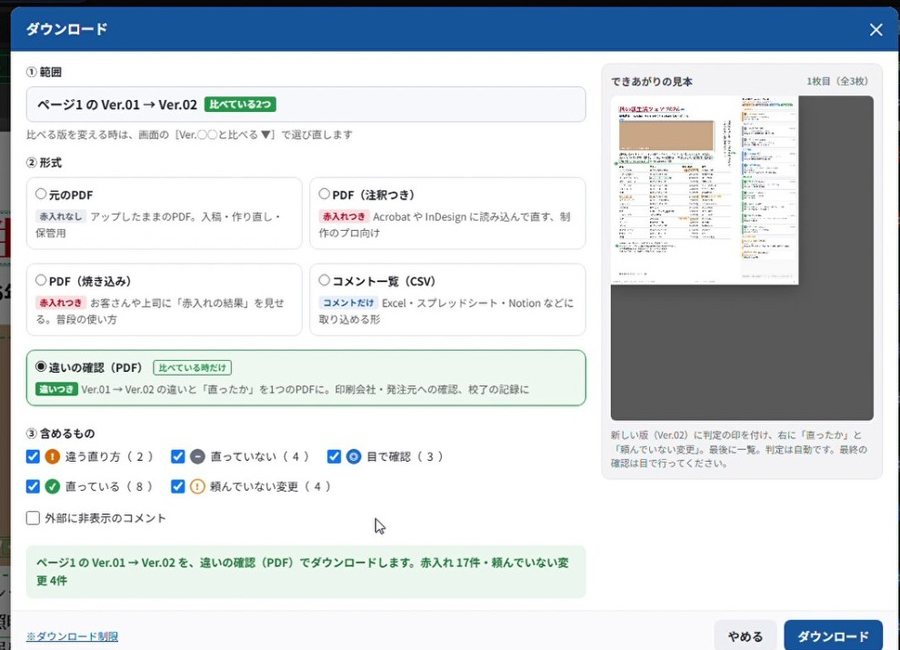Click the blue 目で確認 circle icon
900x650 pixels.
(x=354, y=456)
